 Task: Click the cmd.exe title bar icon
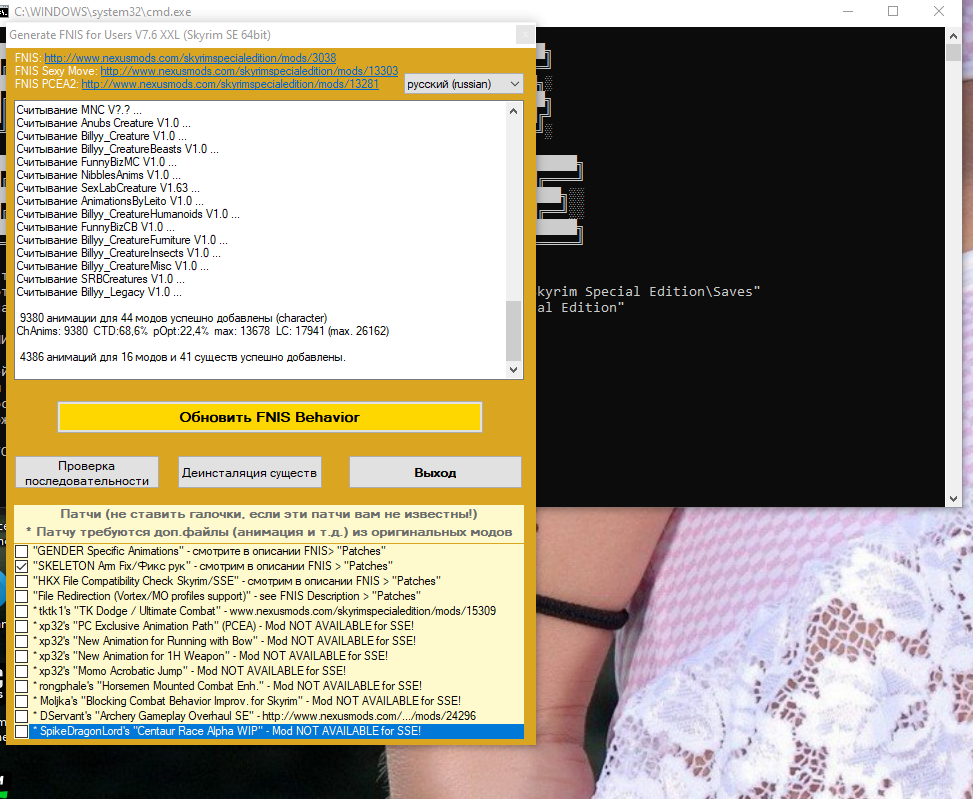(6, 9)
